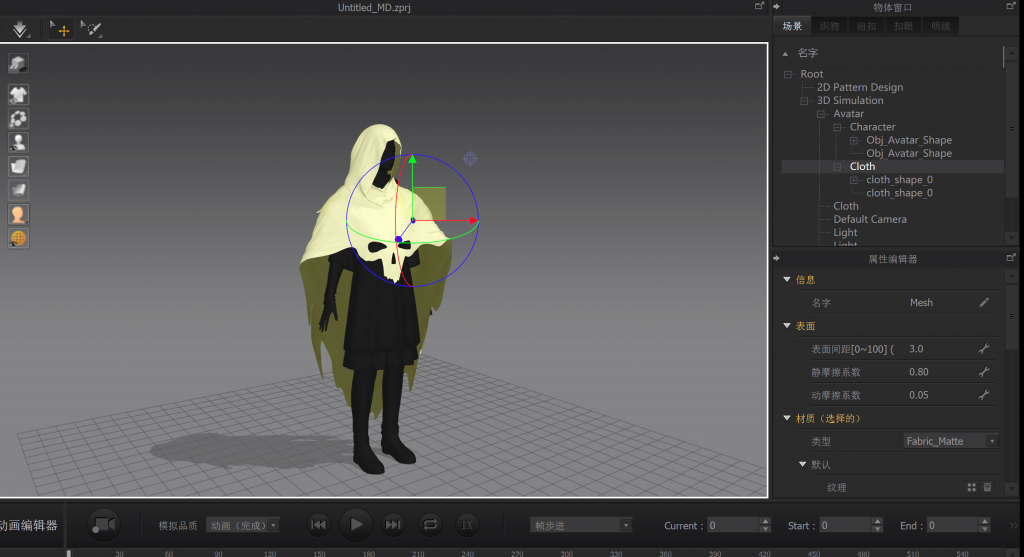Click the crosshair pivot marker in viewport

(470, 159)
